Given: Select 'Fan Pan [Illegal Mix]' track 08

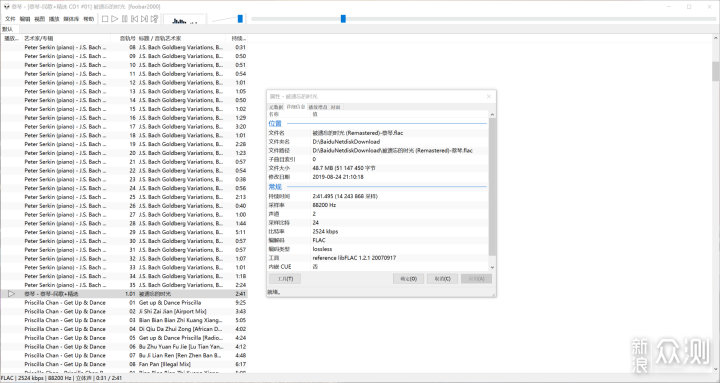Looking at the screenshot, I should pos(124,364).
